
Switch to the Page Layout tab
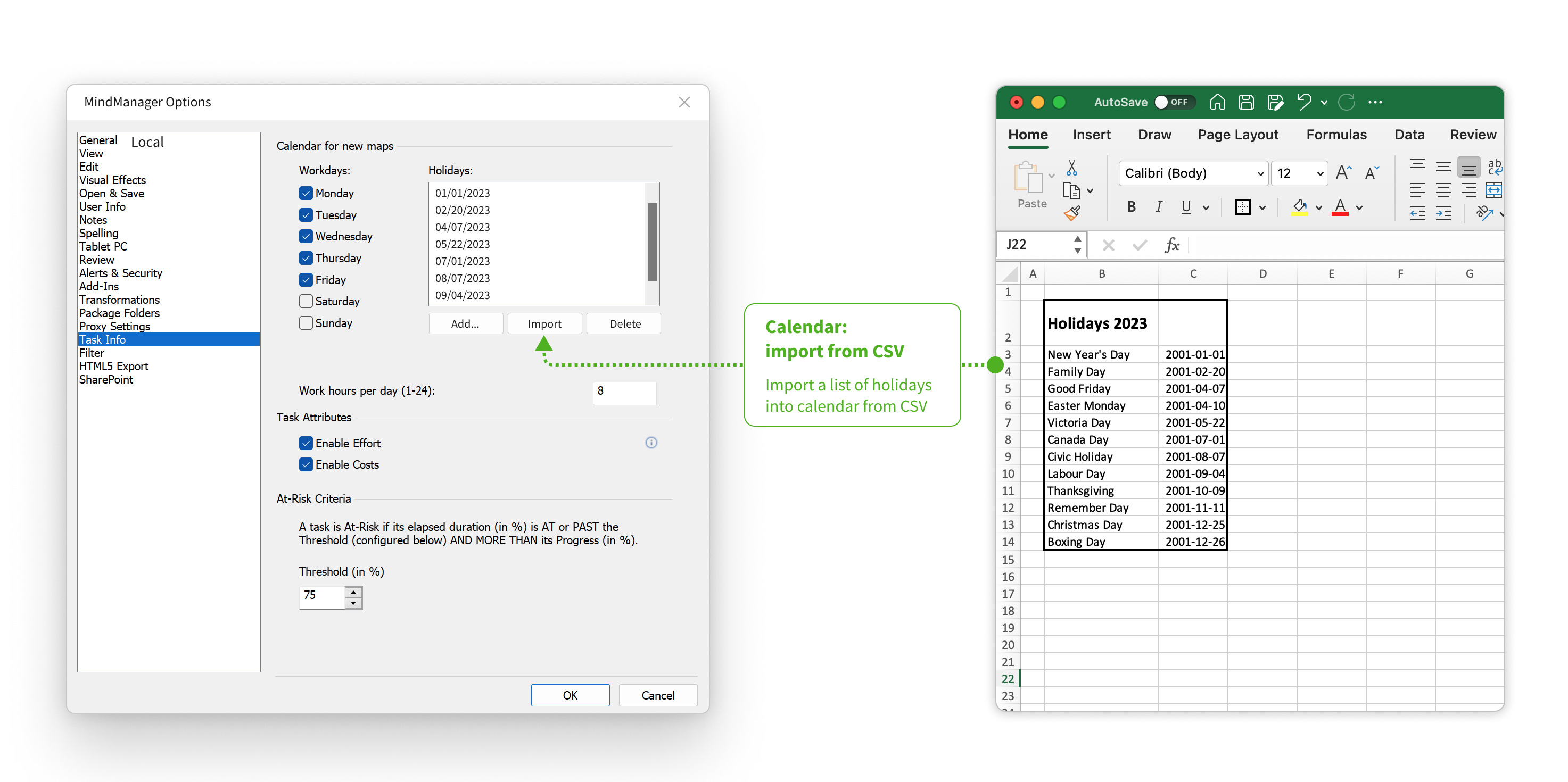1237,135
